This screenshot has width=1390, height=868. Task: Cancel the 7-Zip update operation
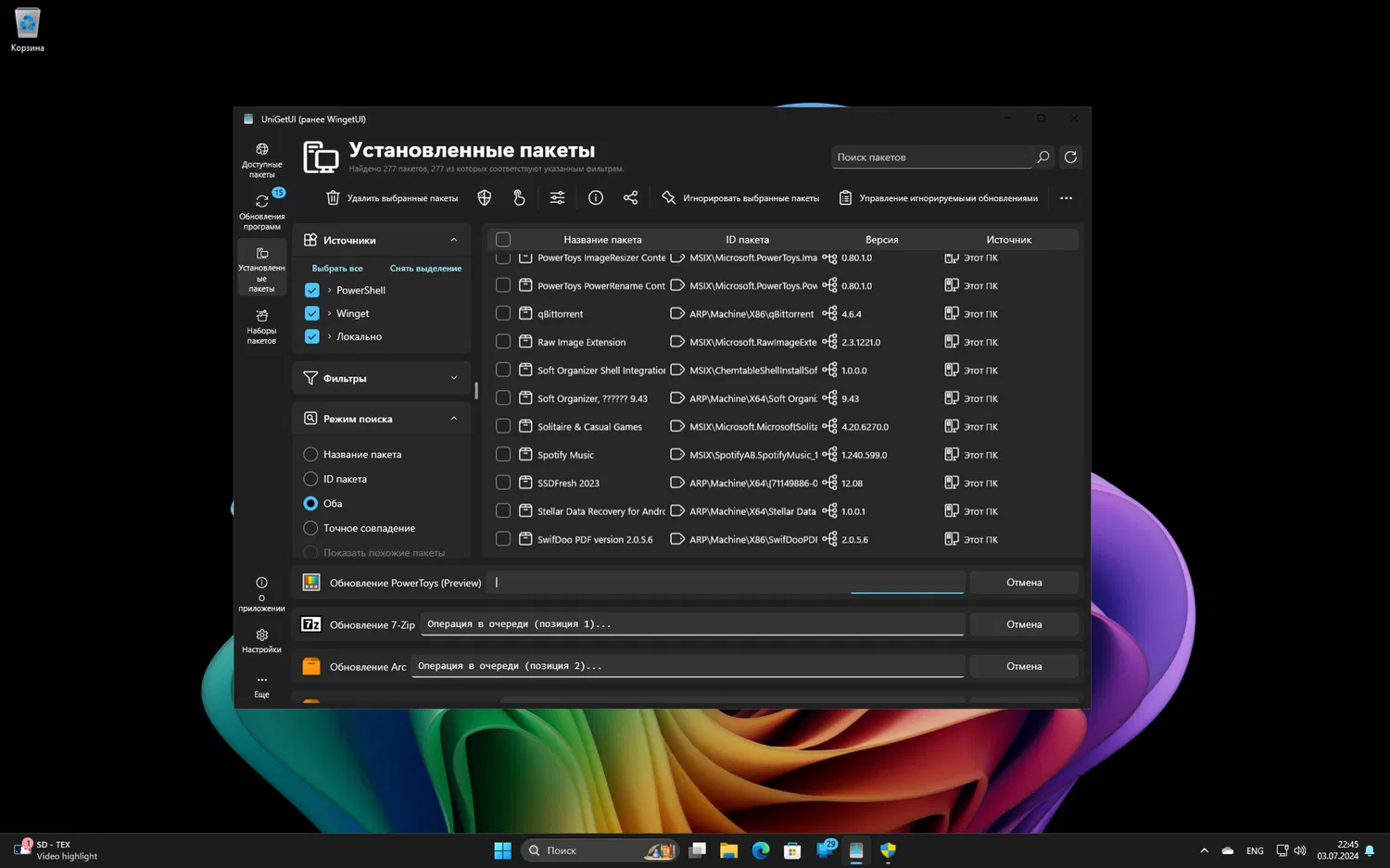1023,624
